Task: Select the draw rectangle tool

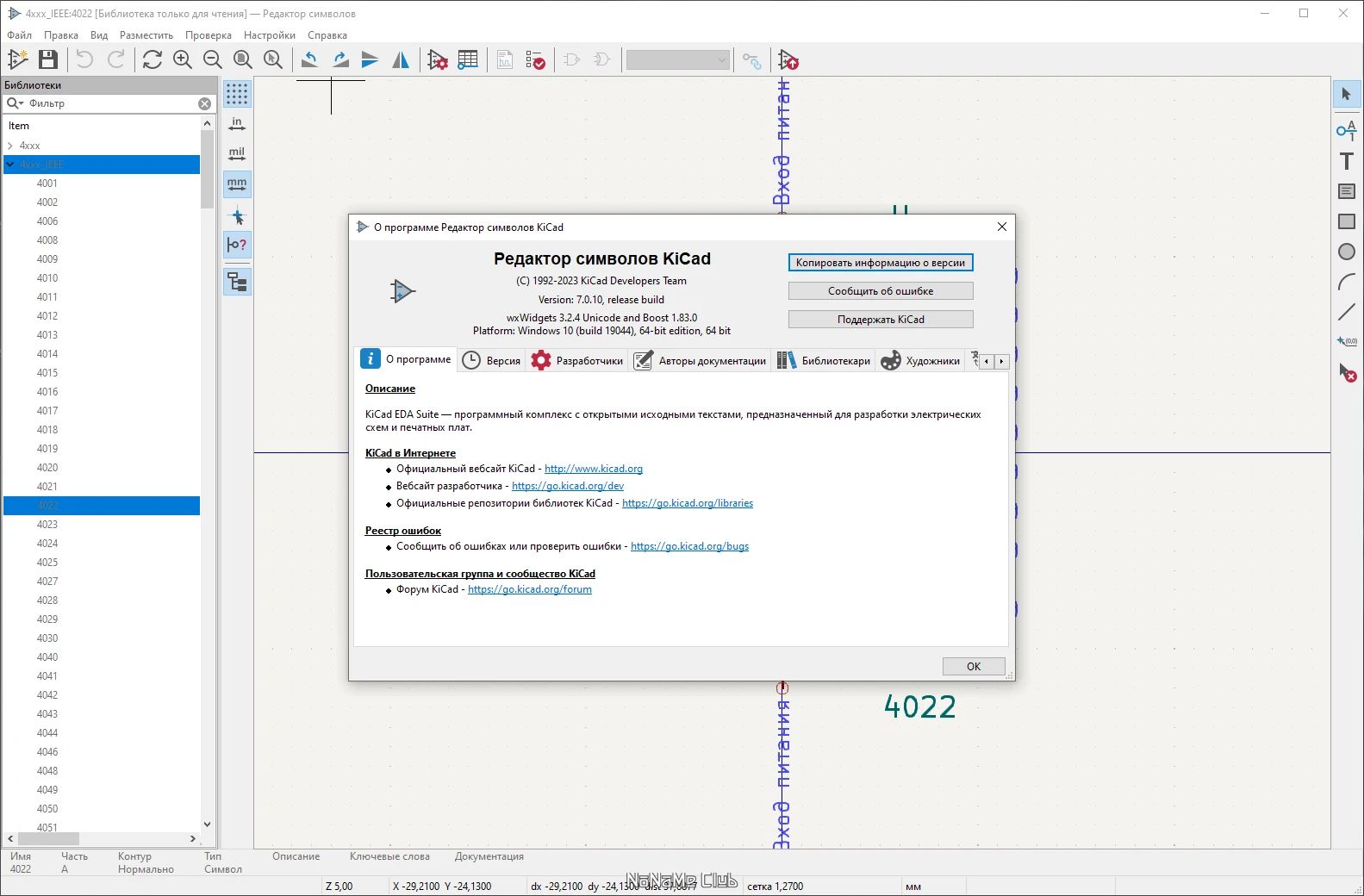Action: coord(1347,221)
